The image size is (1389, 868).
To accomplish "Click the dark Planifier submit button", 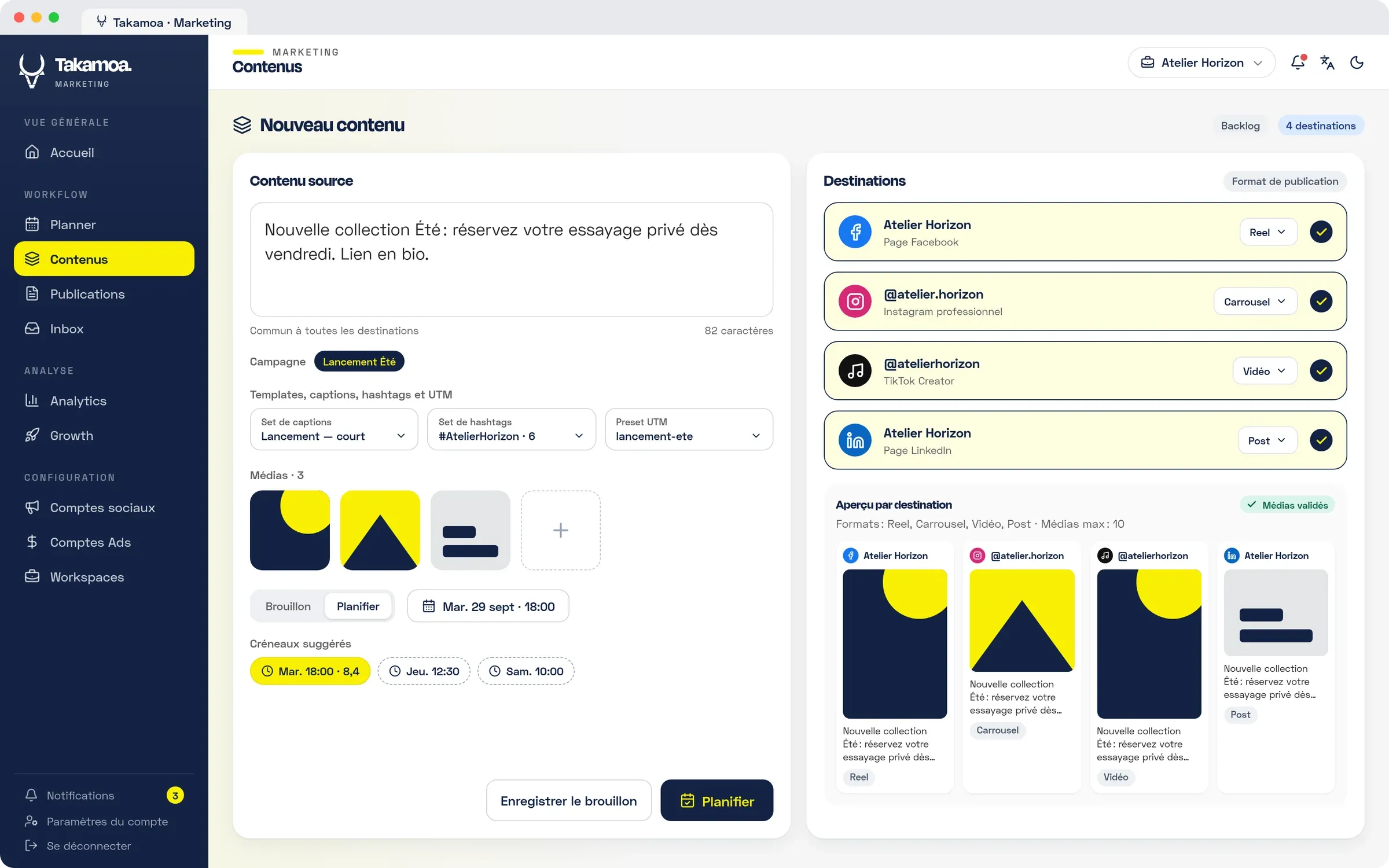I will pos(716,800).
